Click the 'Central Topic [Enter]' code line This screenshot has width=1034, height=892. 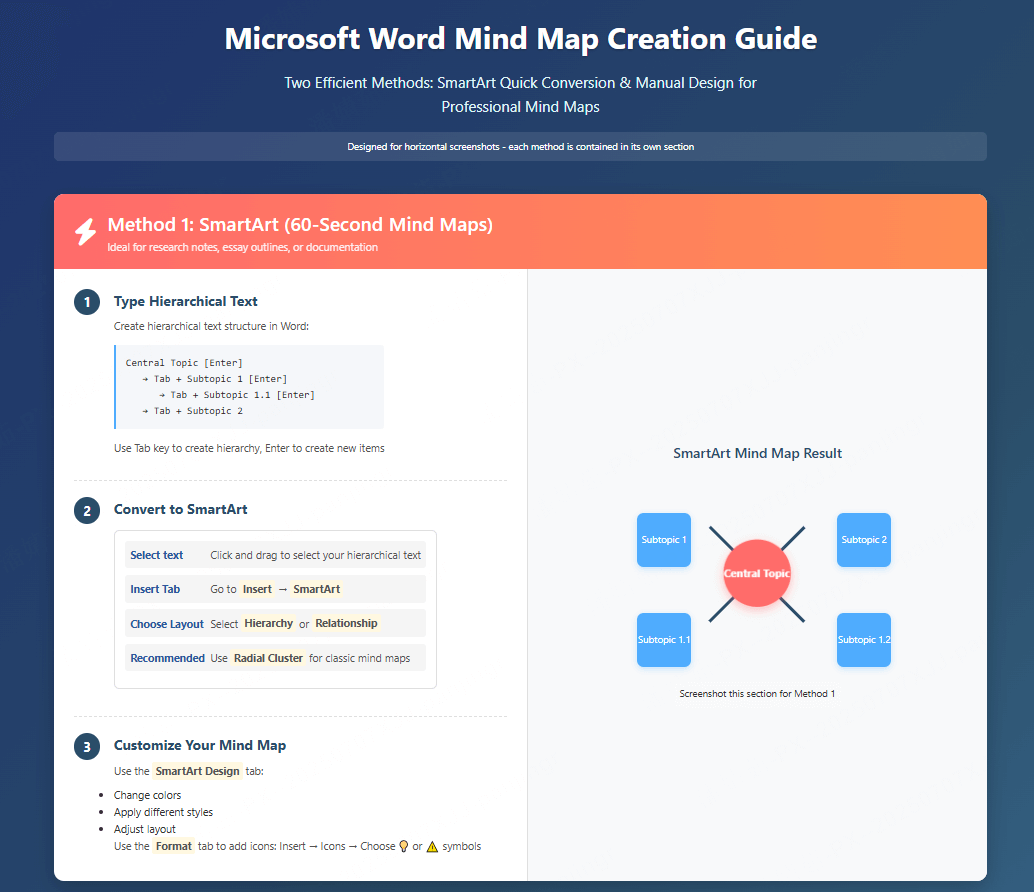tap(184, 363)
